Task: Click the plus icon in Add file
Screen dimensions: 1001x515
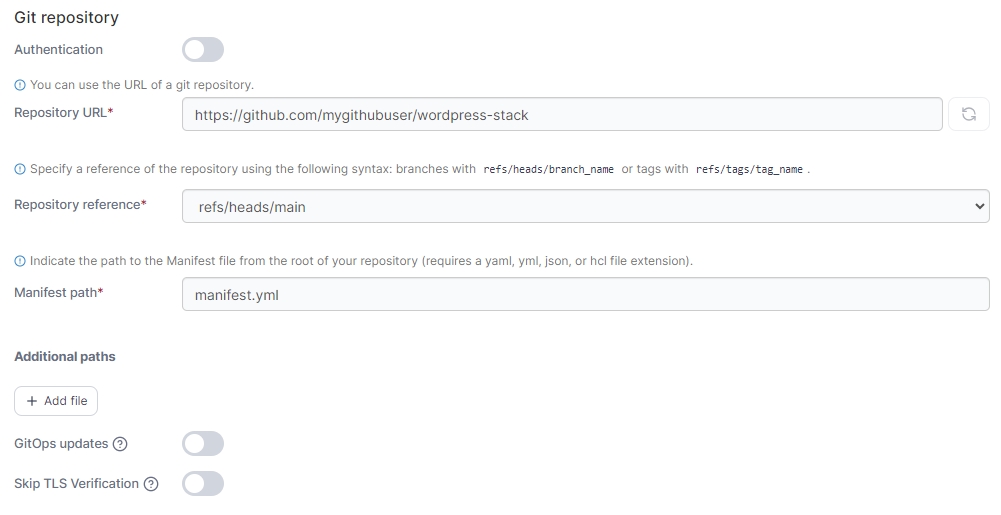Action: point(32,401)
